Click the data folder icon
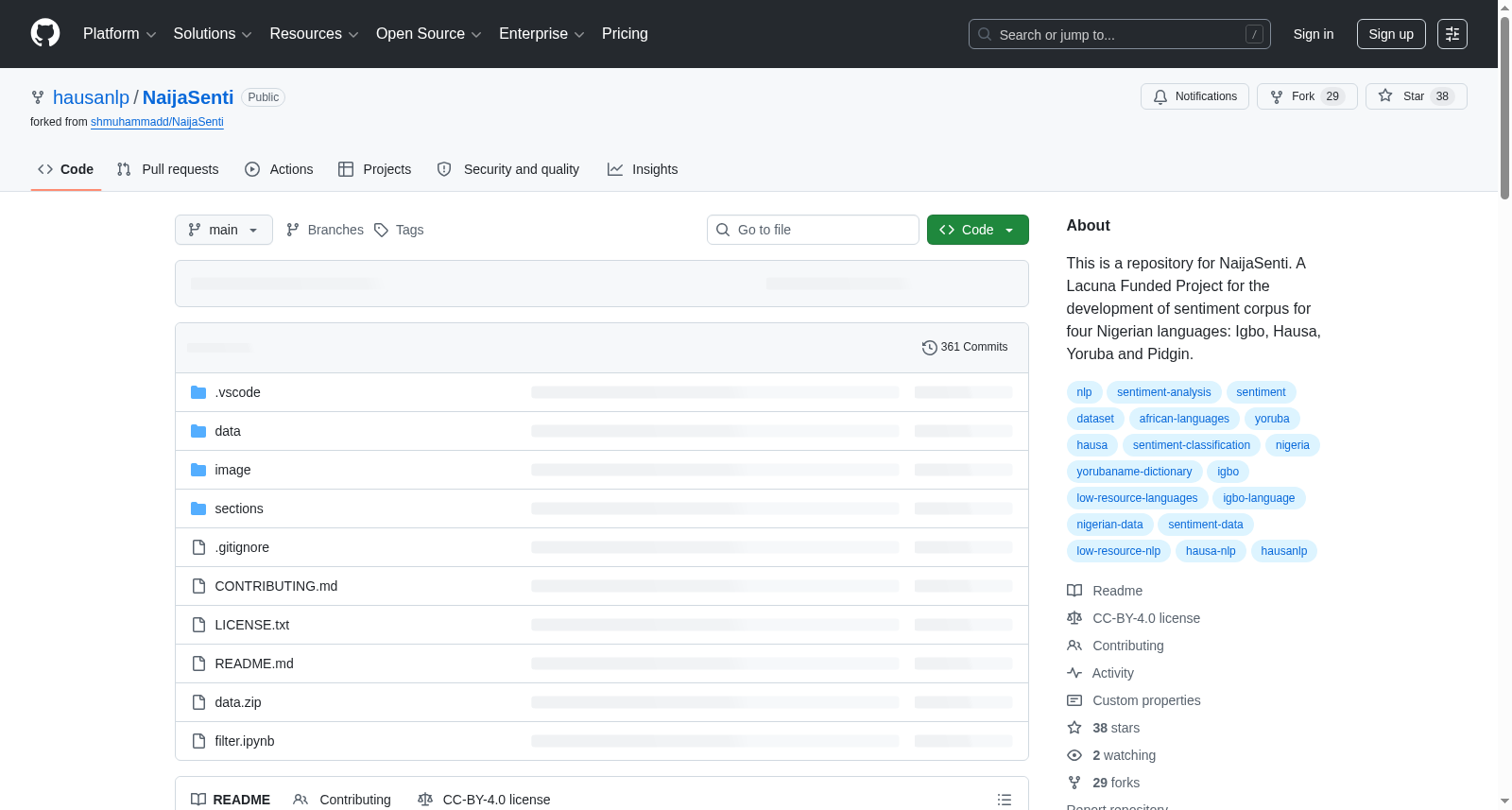This screenshot has width=1512, height=810. 198,431
